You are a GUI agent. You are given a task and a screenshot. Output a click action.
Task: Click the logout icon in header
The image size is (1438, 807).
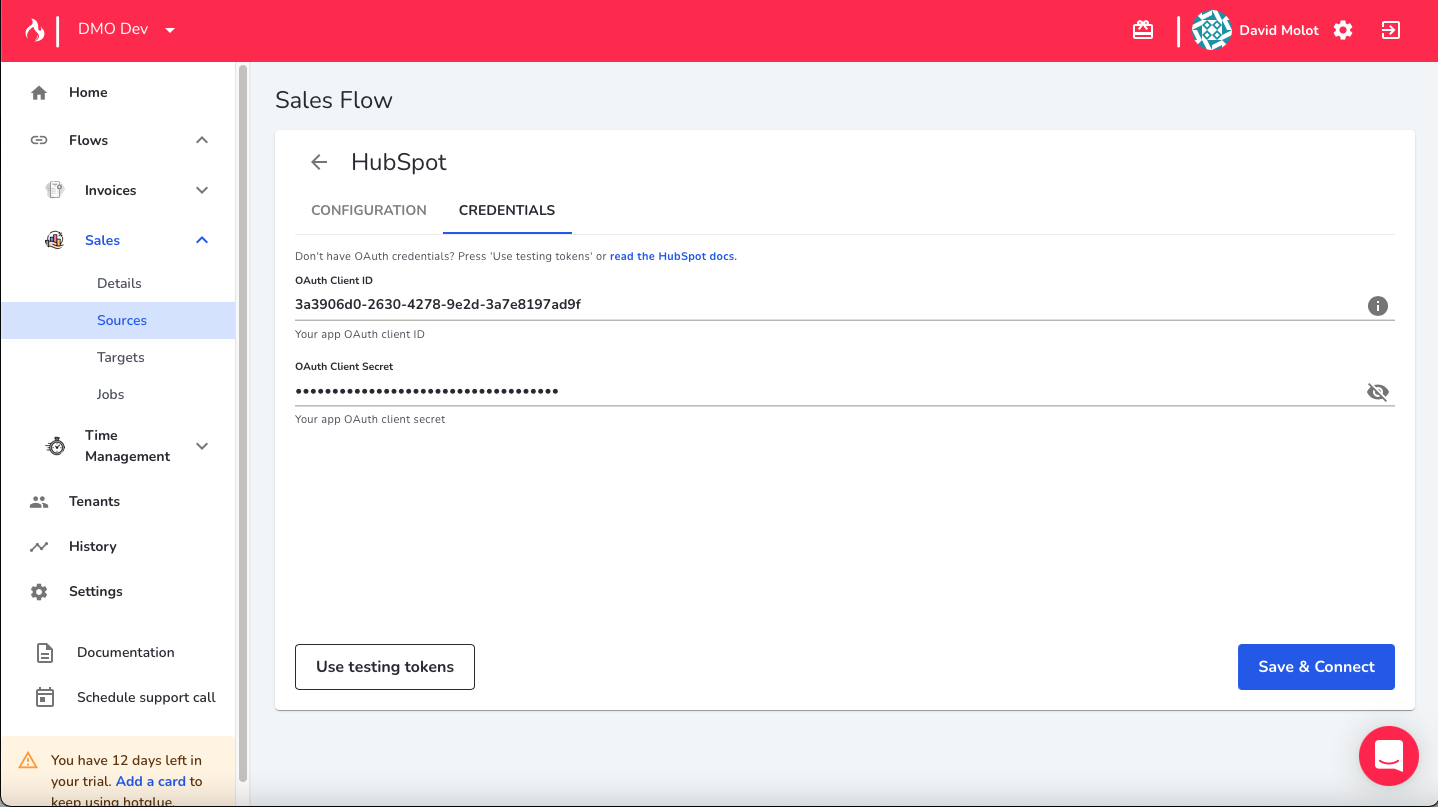point(1391,30)
